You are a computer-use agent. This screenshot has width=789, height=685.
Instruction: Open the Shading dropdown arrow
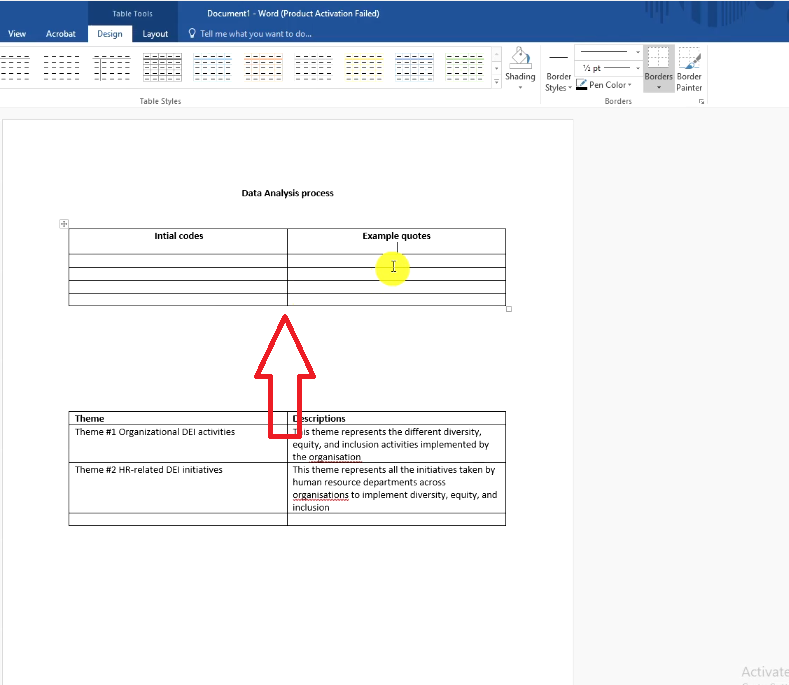520,88
